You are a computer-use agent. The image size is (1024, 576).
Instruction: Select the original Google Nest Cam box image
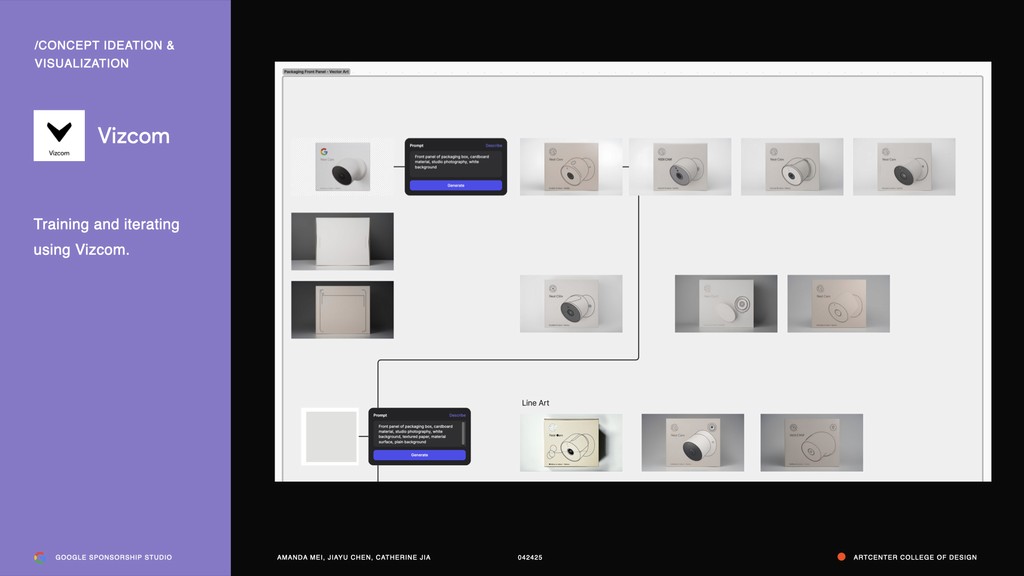click(342, 167)
